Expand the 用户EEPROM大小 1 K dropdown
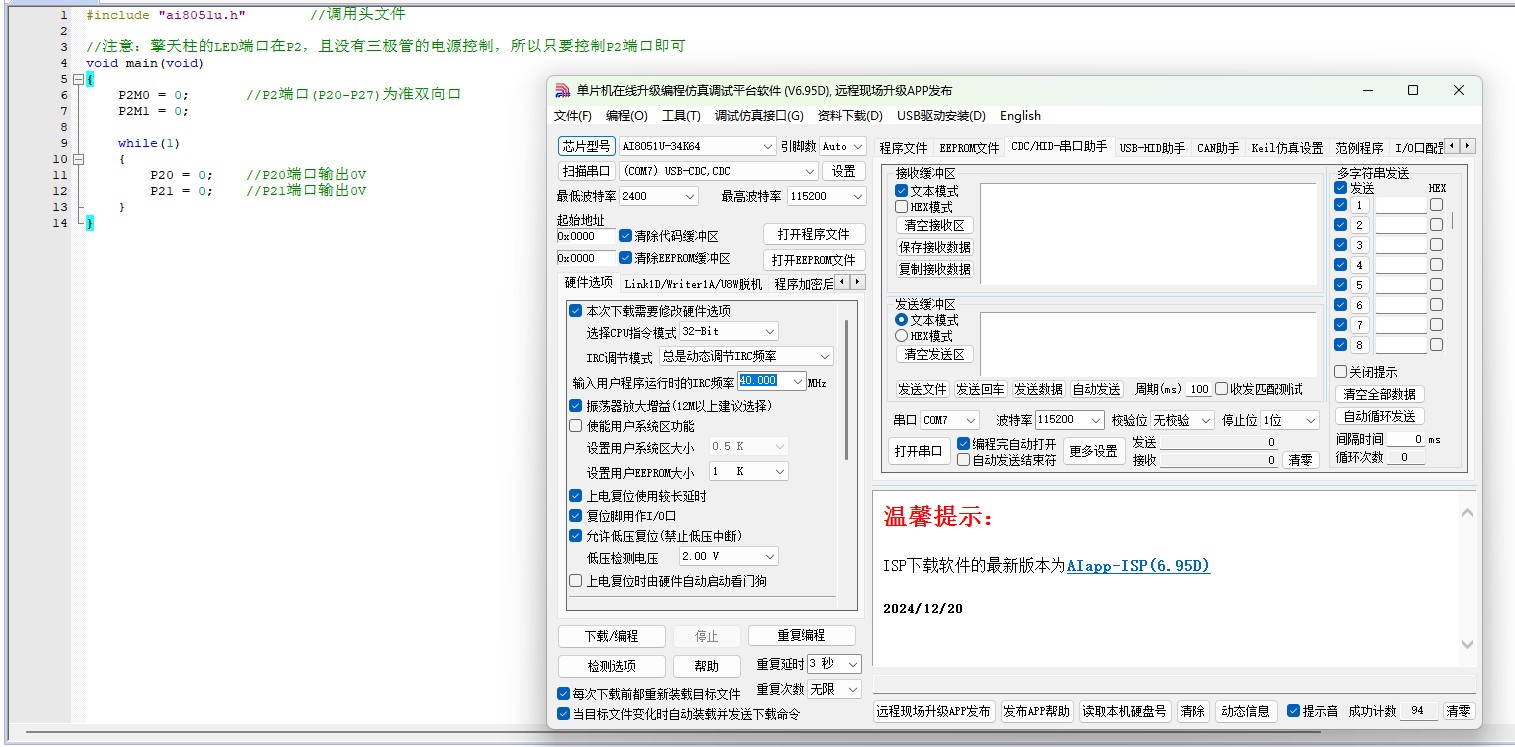The width and height of the screenshot is (1515, 747). (780, 471)
